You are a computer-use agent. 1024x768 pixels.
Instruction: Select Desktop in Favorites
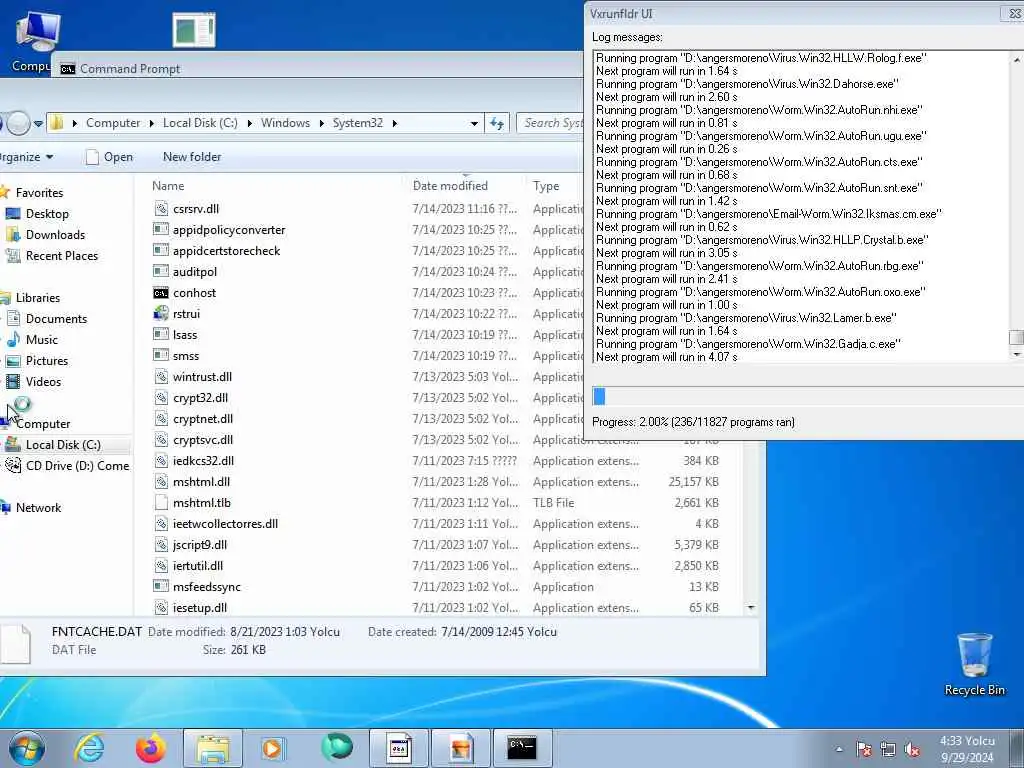47,214
